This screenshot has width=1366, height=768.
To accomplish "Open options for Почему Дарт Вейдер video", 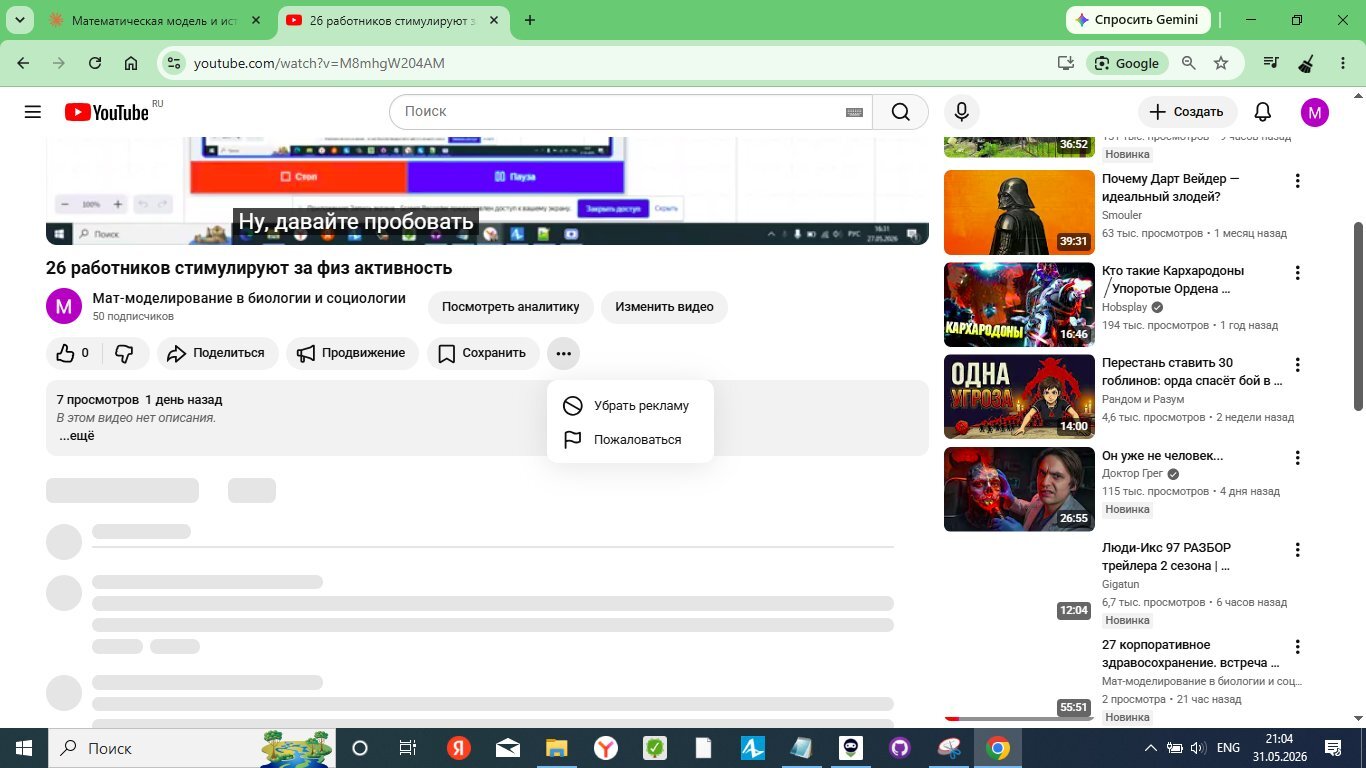I will click(1297, 181).
